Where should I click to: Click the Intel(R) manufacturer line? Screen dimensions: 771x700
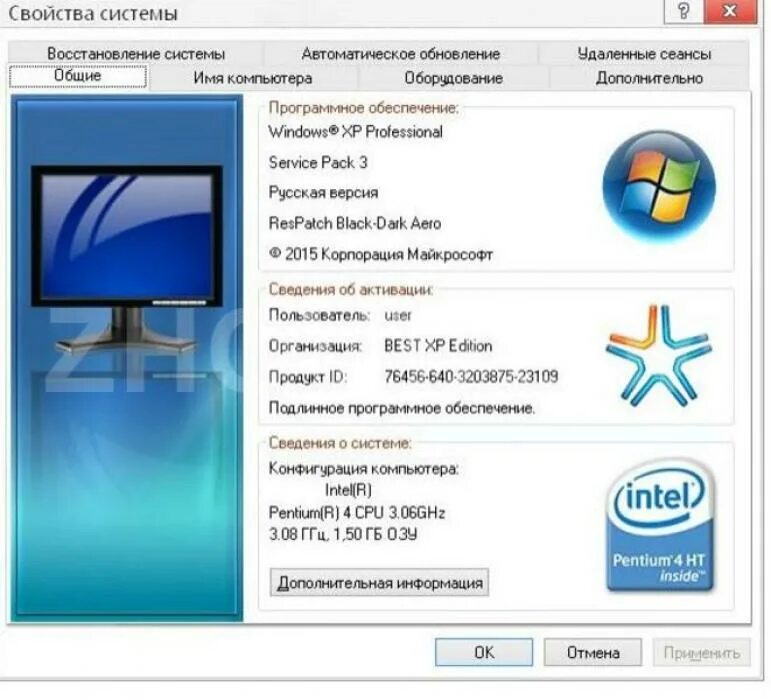348,490
